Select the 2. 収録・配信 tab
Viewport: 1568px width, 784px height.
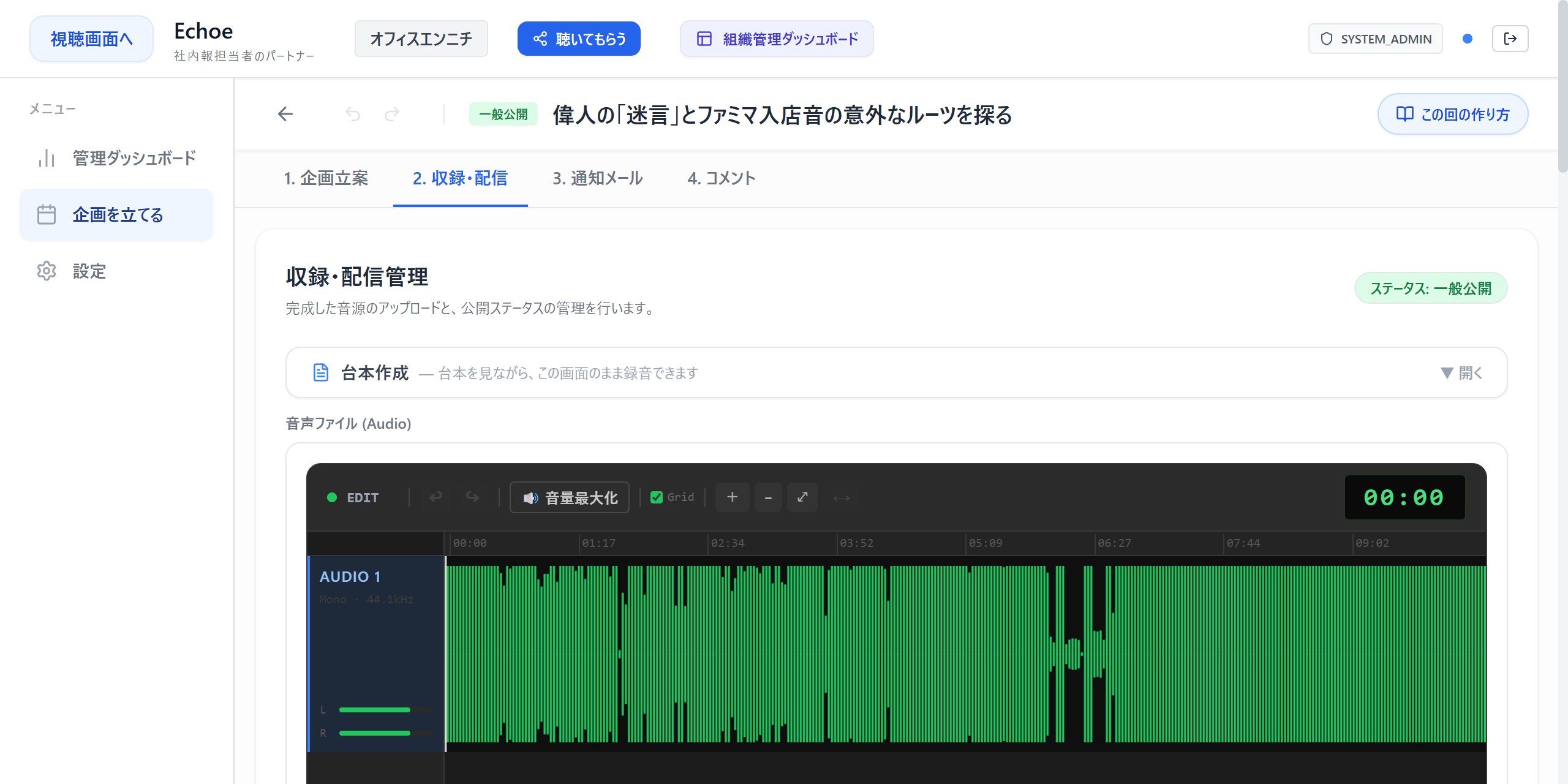(x=460, y=178)
